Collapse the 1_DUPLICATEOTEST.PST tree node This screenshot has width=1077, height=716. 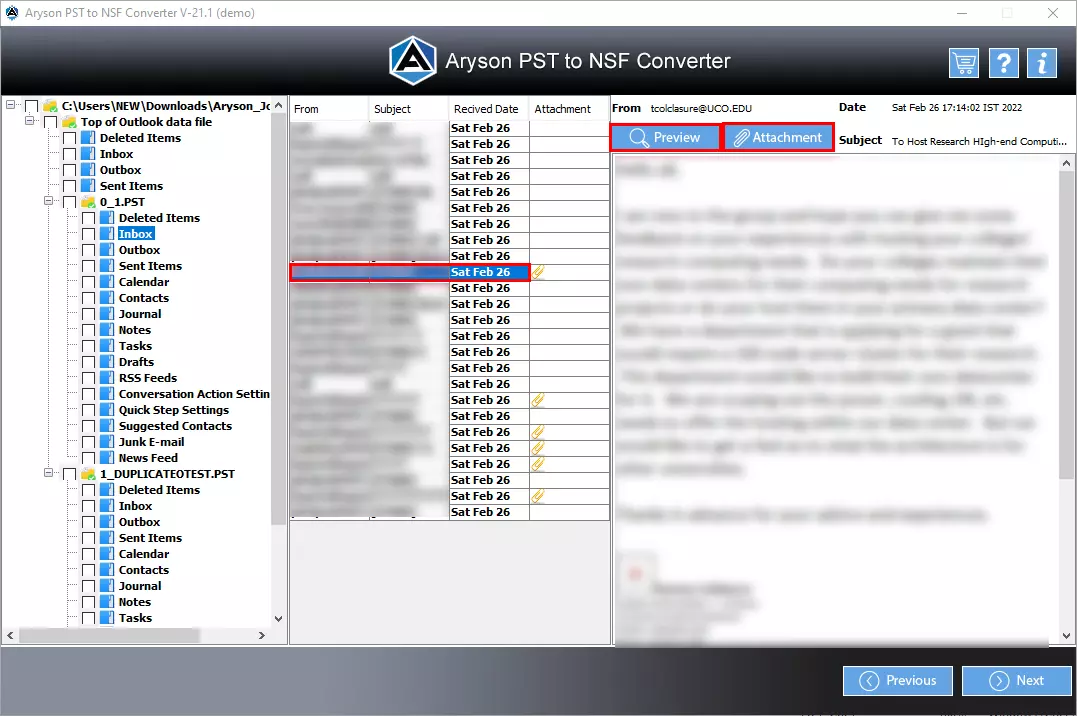(48, 473)
